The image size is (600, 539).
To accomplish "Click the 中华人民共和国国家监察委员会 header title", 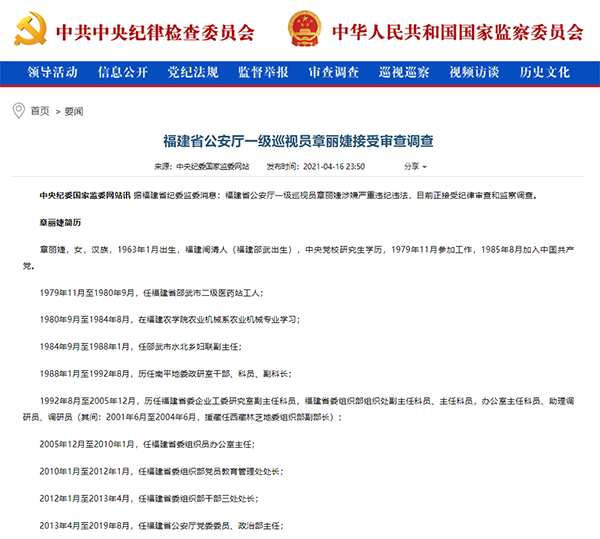I will coord(457,31).
